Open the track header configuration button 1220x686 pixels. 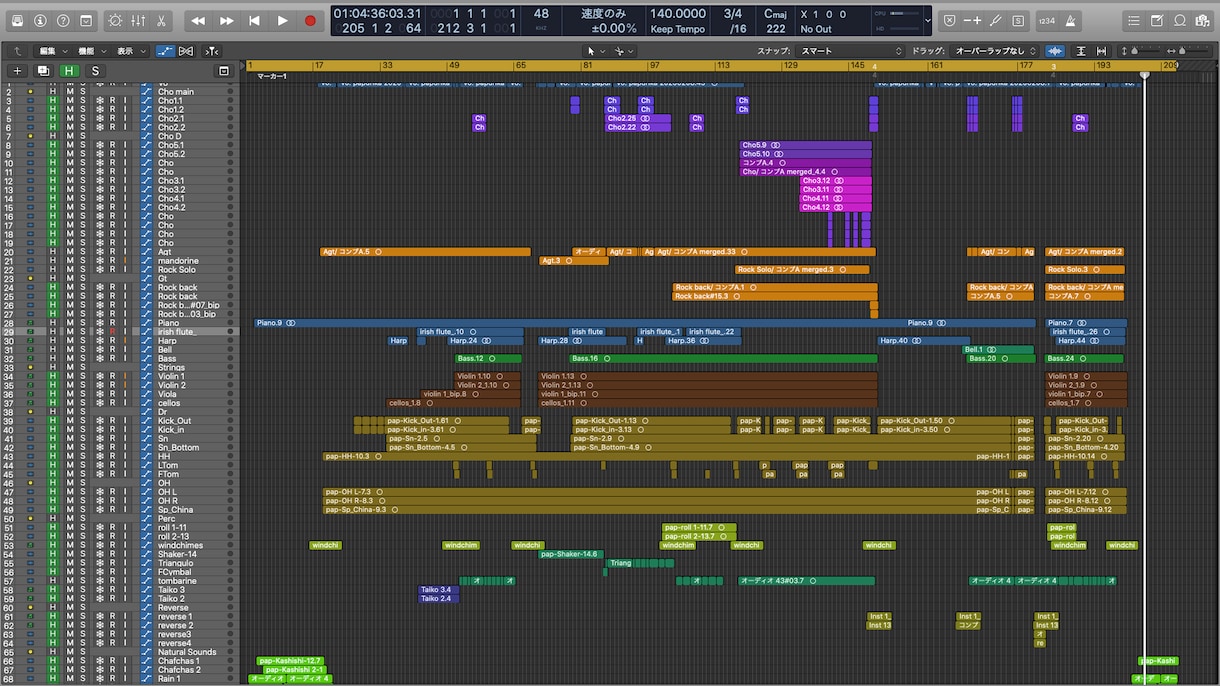(x=224, y=70)
